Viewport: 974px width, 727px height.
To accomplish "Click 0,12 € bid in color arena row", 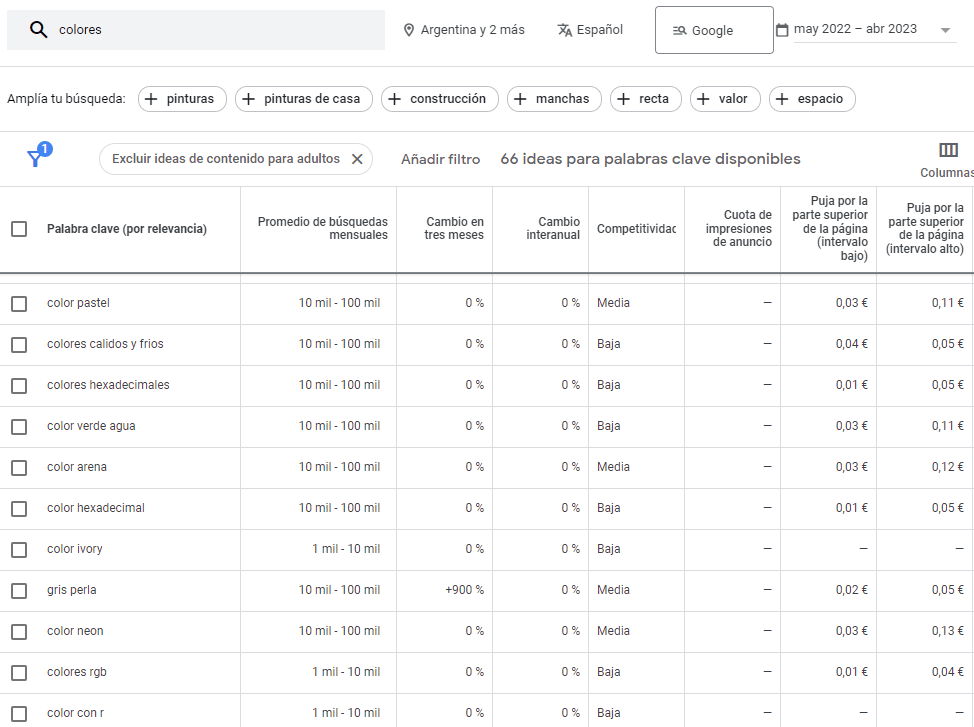I will tap(947, 467).
